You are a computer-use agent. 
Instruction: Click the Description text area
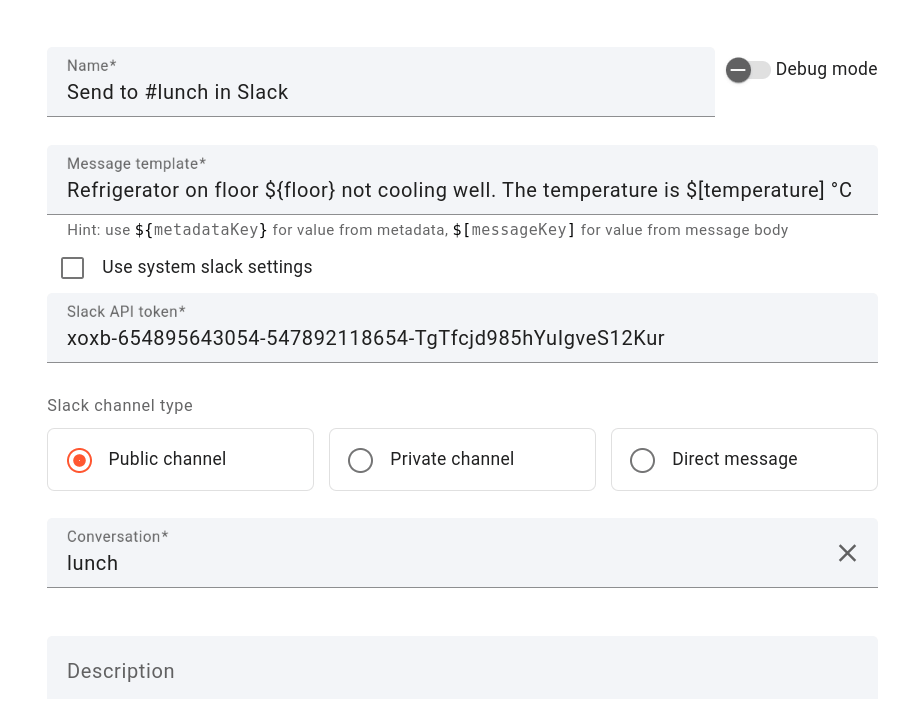tap(460, 671)
